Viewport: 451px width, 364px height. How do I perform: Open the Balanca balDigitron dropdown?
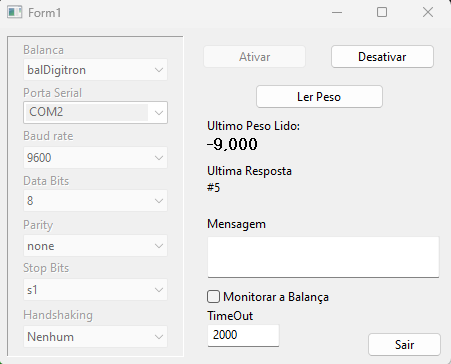click(x=95, y=70)
